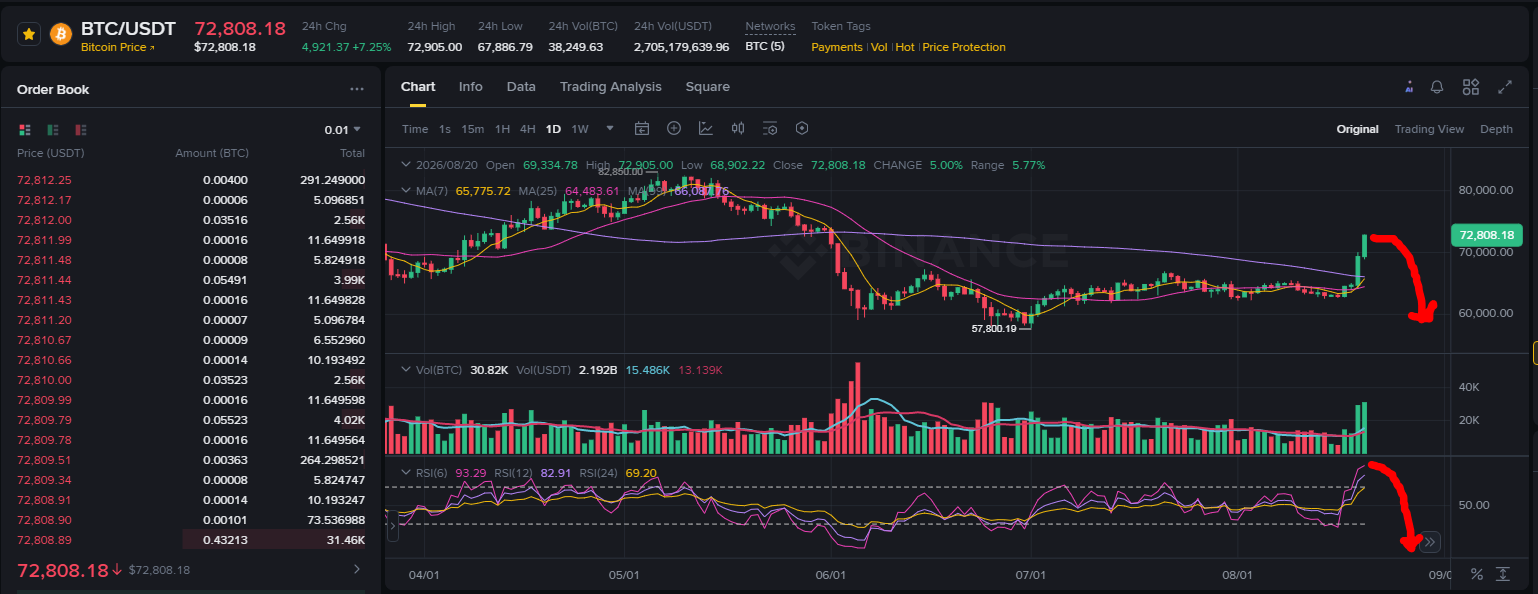Click the Bitcoin coin logo icon

coord(59,34)
